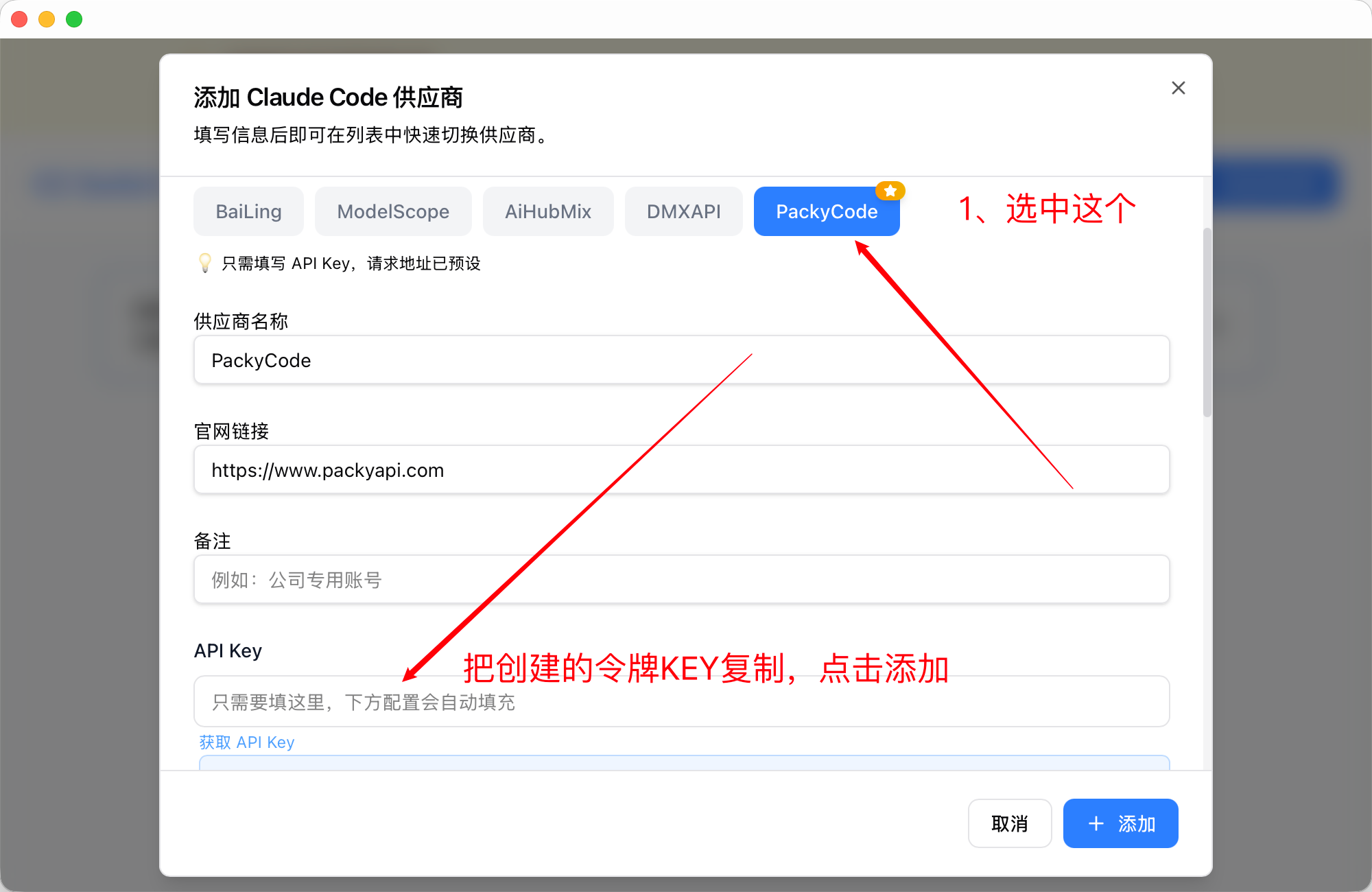Screen dimensions: 1372x892
Task: Open the 获取 API Key link
Action: (246, 742)
